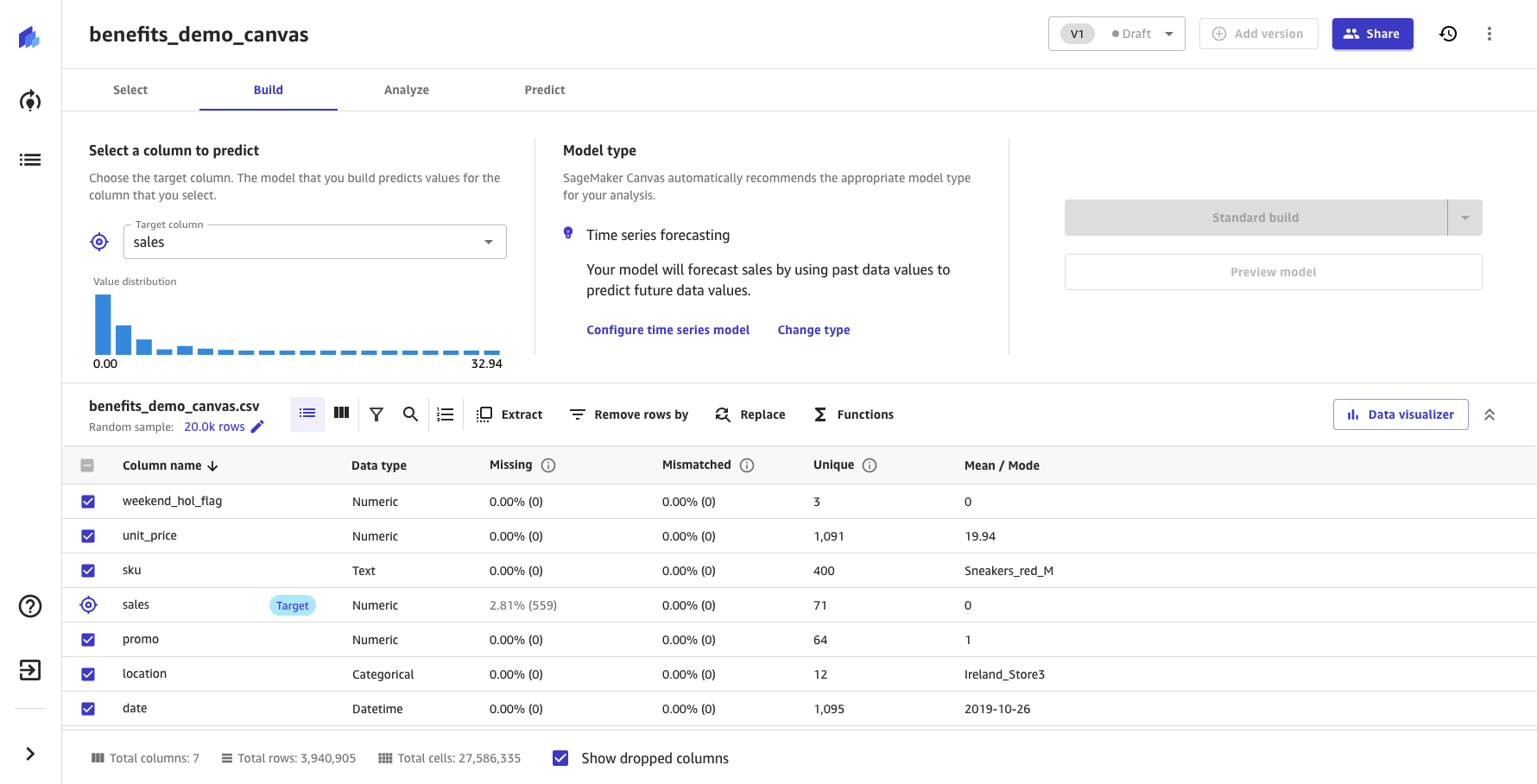Click Preview model button
This screenshot has height=784, width=1537.
tap(1274, 272)
